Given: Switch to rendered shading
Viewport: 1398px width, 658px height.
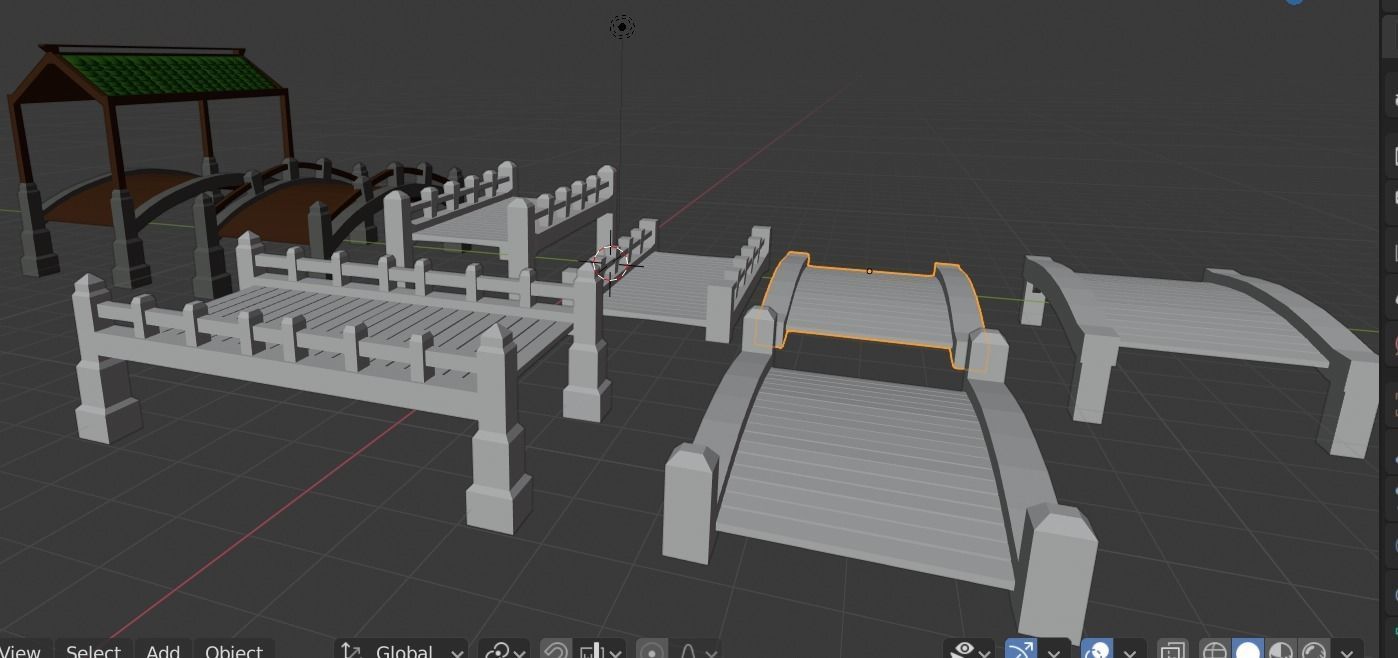Looking at the screenshot, I should coord(1314,650).
